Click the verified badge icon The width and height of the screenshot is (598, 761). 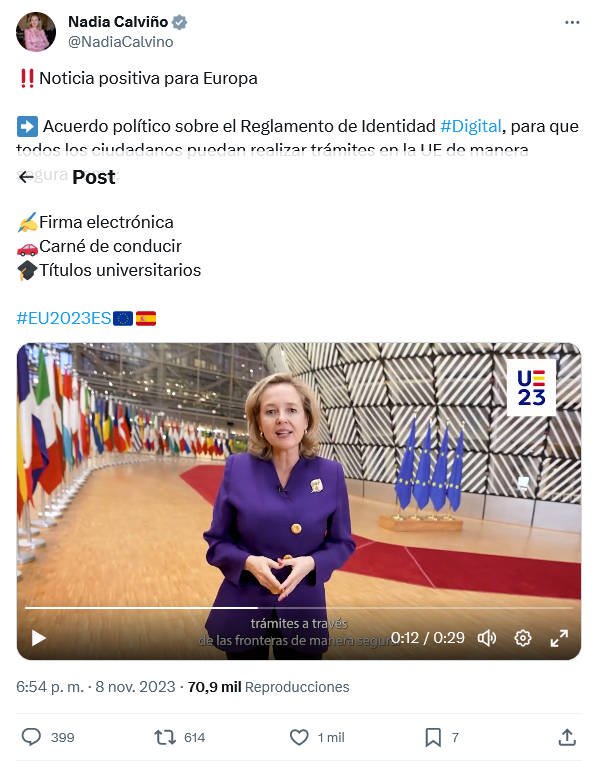coord(180,22)
